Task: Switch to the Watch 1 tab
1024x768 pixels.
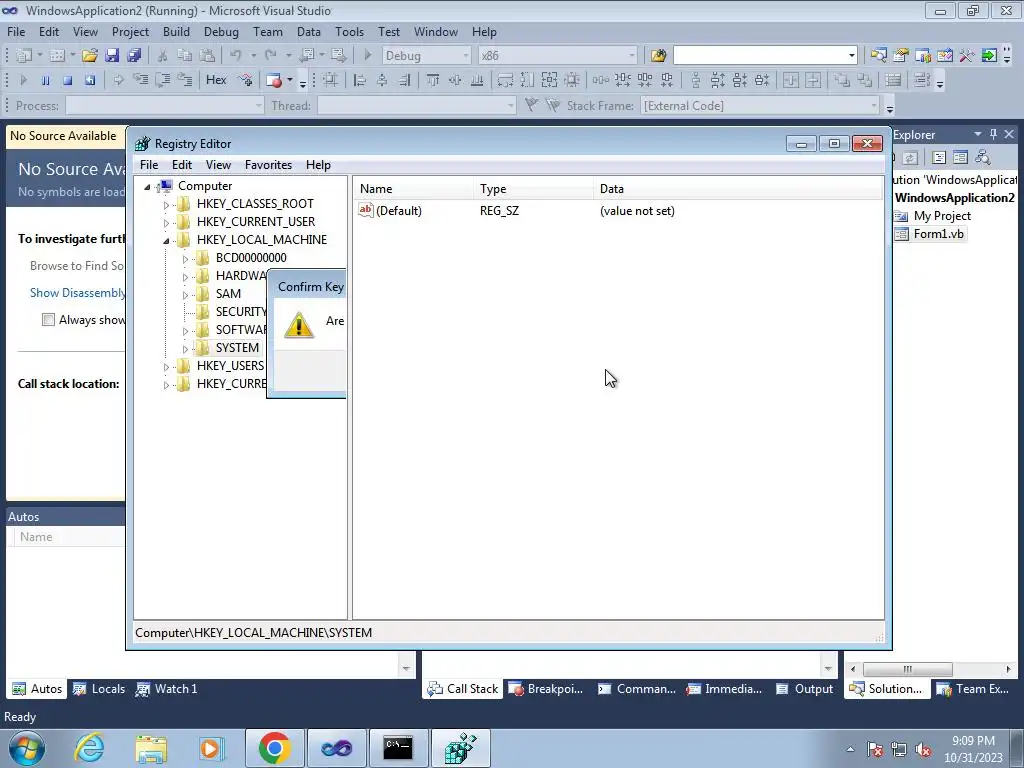Action: tap(166, 688)
